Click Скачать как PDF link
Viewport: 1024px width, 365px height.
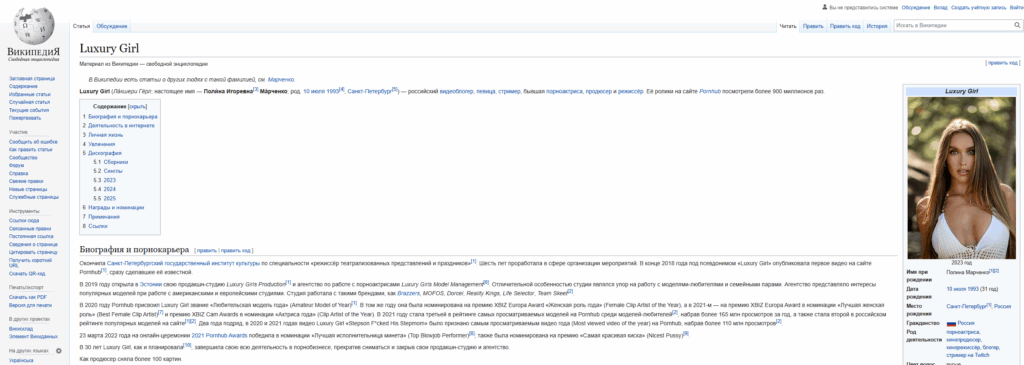point(27,298)
